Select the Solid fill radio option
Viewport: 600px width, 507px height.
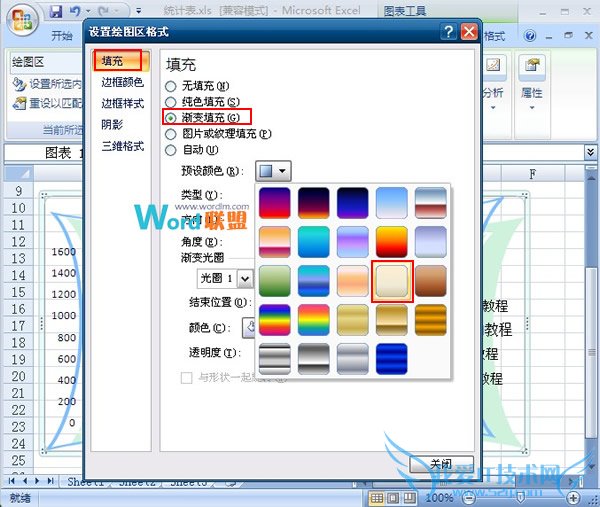[x=171, y=102]
